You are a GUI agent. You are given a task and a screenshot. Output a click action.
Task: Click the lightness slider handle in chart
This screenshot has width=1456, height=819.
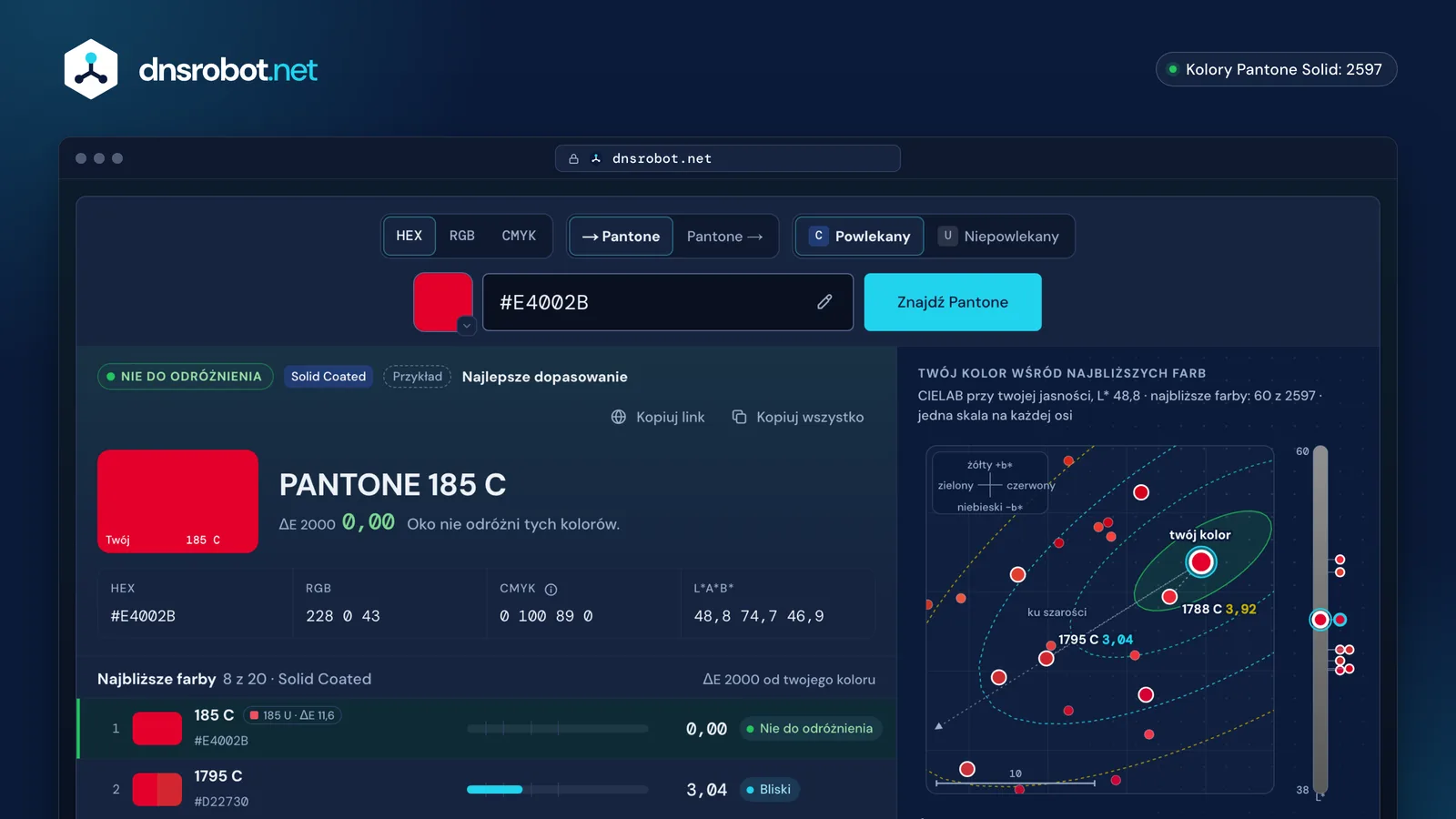point(1320,620)
